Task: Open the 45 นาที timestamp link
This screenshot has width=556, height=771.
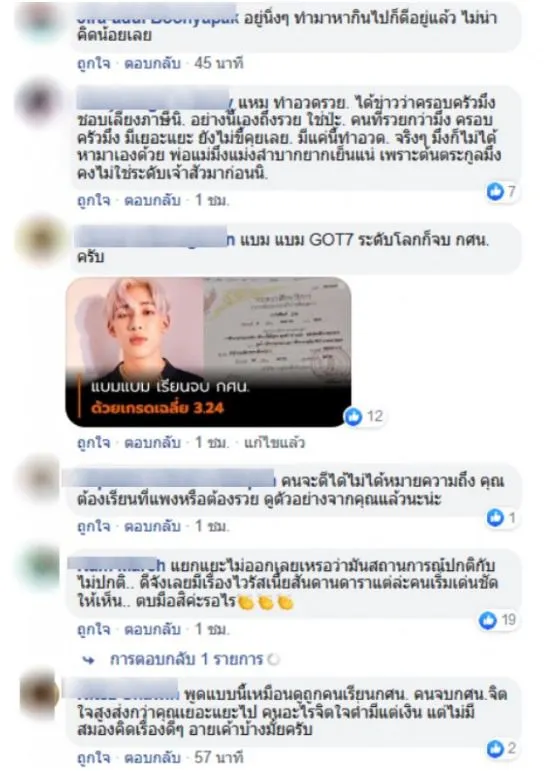Action: (219, 63)
